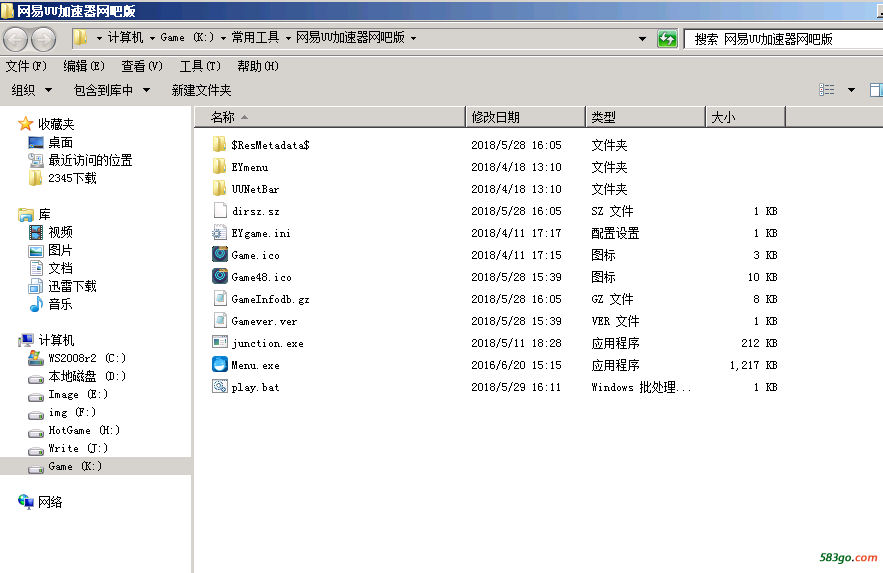Select the Game48.ico icon file
883x573 pixels.
220,276
